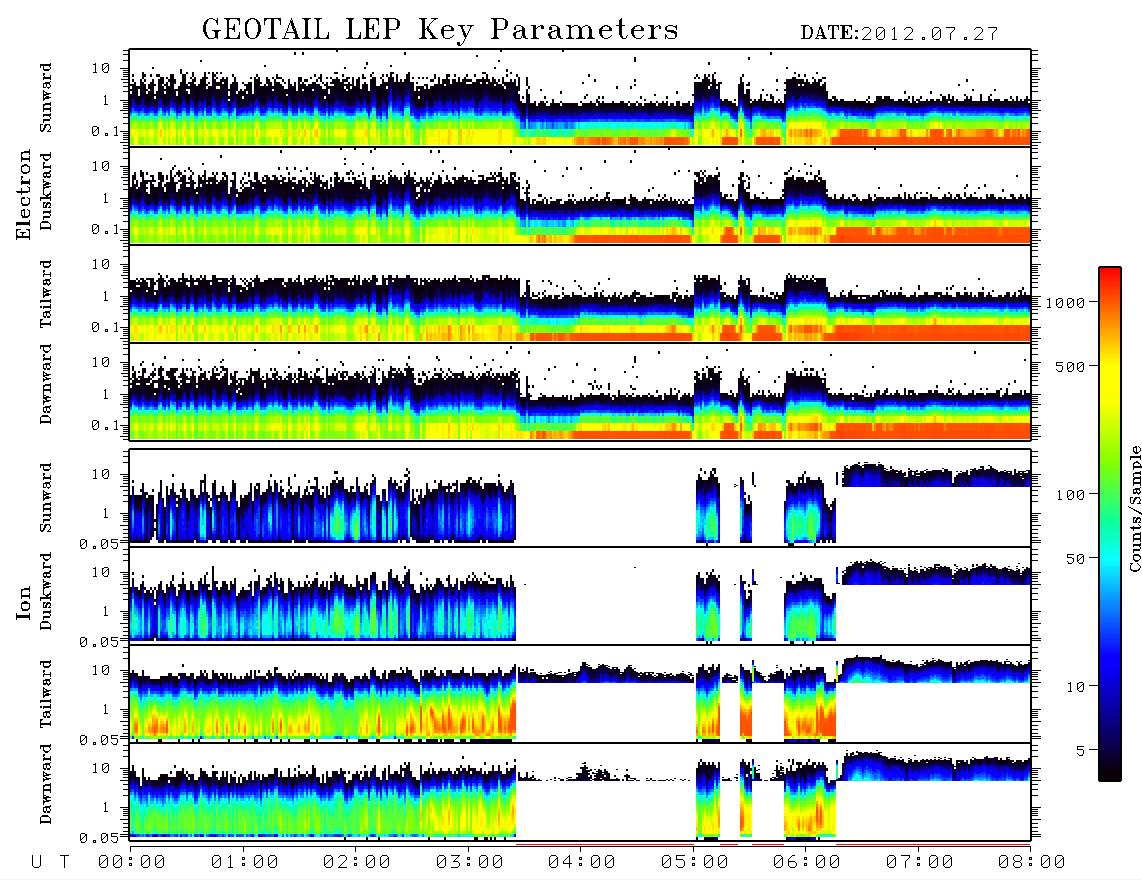Click the "50" colorbar tick label
1142x880 pixels.
[1076, 559]
